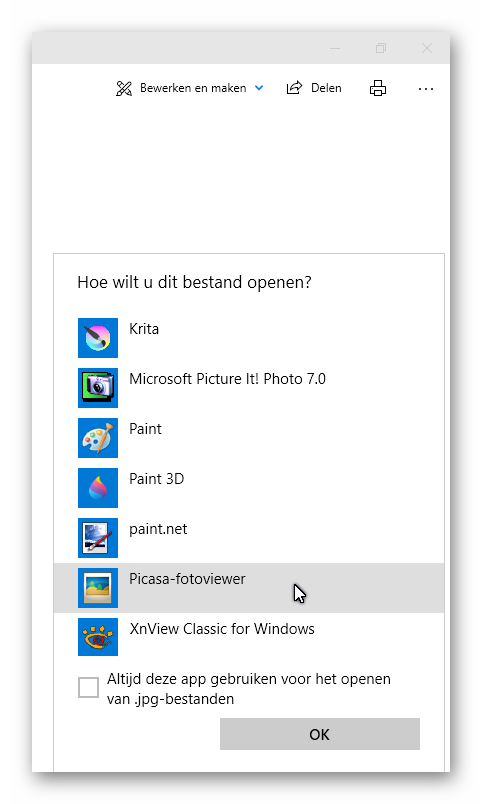Choose XnView Classic for Windows entry
The width and height of the screenshot is (482, 804).
tap(249, 637)
